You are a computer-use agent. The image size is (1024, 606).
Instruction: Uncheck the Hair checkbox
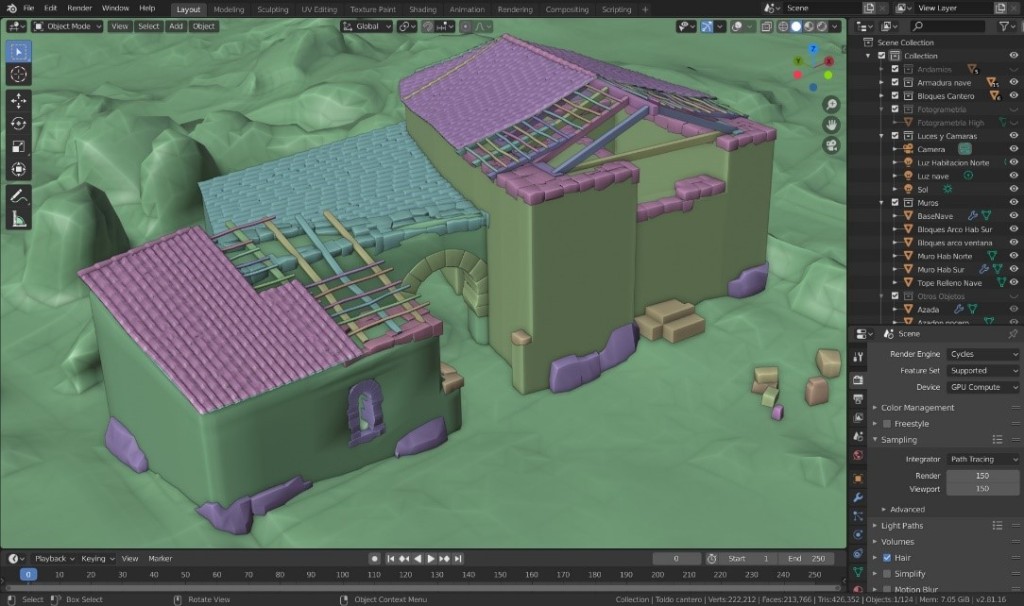coord(887,557)
